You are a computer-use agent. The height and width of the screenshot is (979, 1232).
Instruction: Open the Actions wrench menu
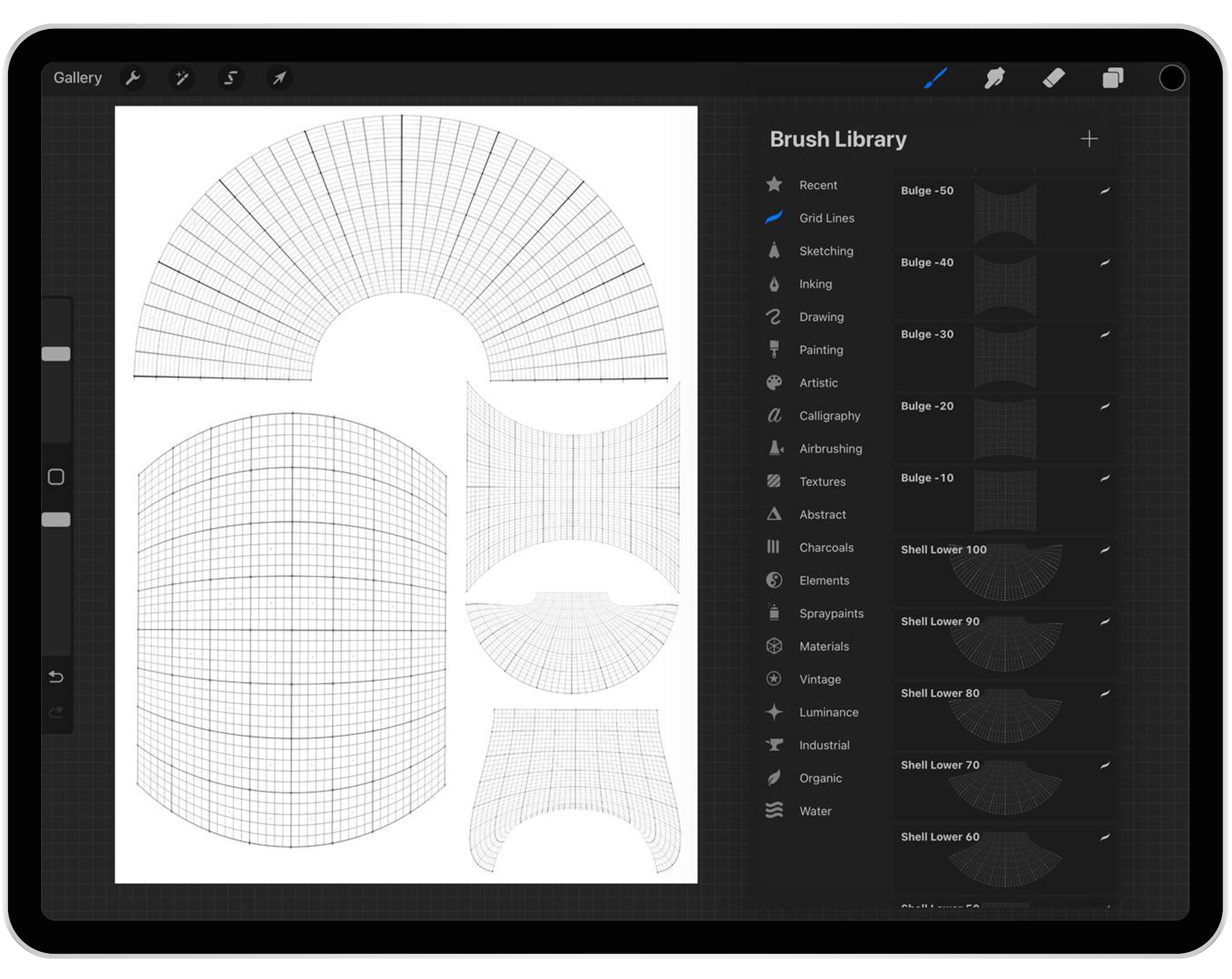(133, 78)
